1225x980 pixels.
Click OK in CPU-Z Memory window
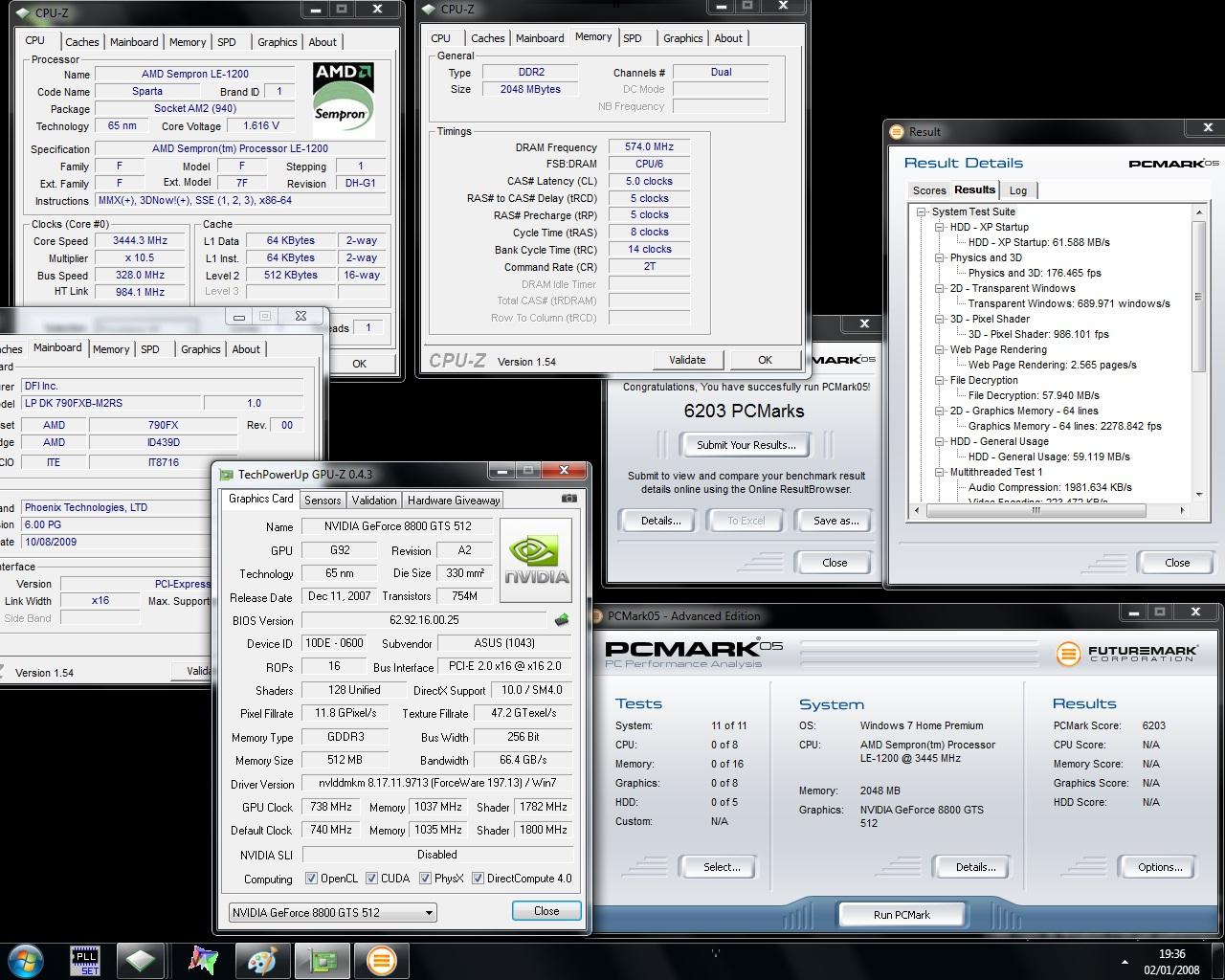pos(765,360)
